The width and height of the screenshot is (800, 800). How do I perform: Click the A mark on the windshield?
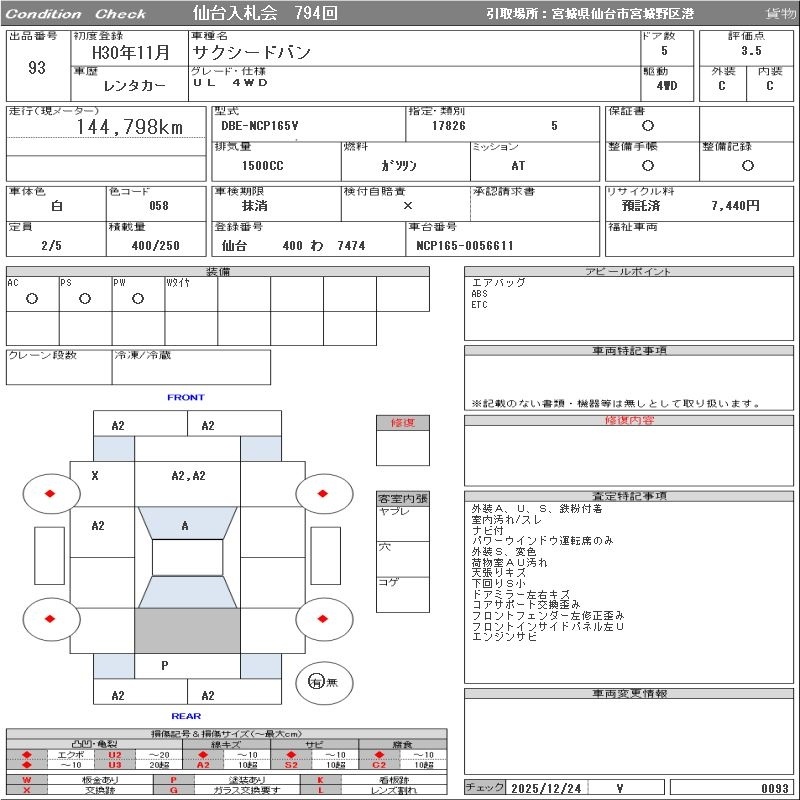tap(185, 526)
